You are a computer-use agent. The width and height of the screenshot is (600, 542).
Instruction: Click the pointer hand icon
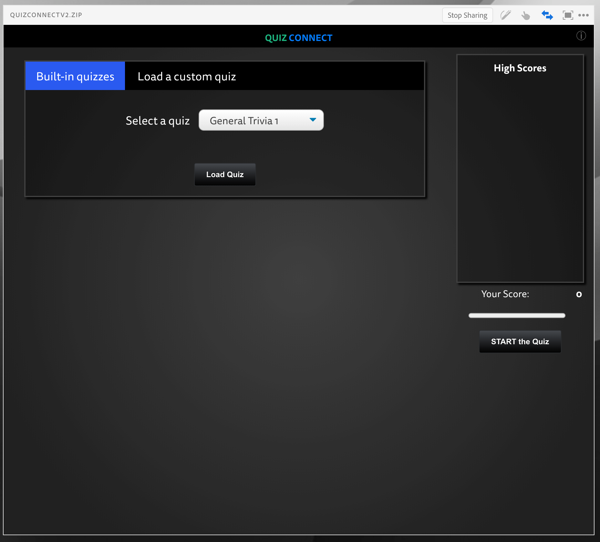526,15
